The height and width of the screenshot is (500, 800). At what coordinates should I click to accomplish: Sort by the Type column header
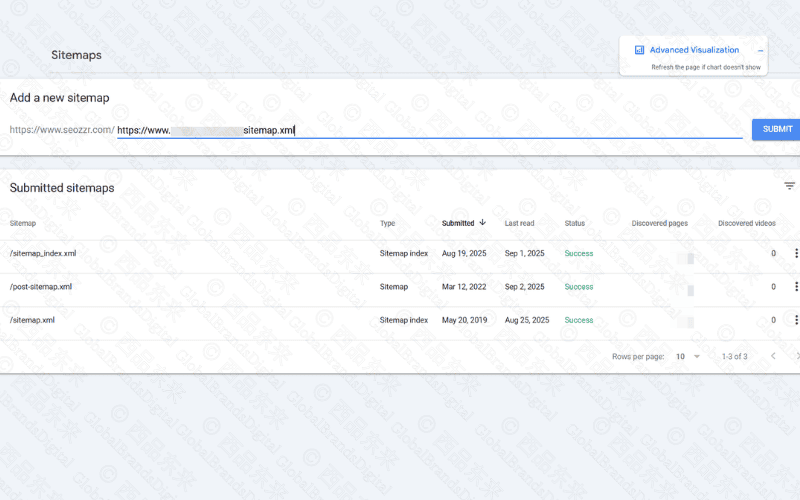388,223
